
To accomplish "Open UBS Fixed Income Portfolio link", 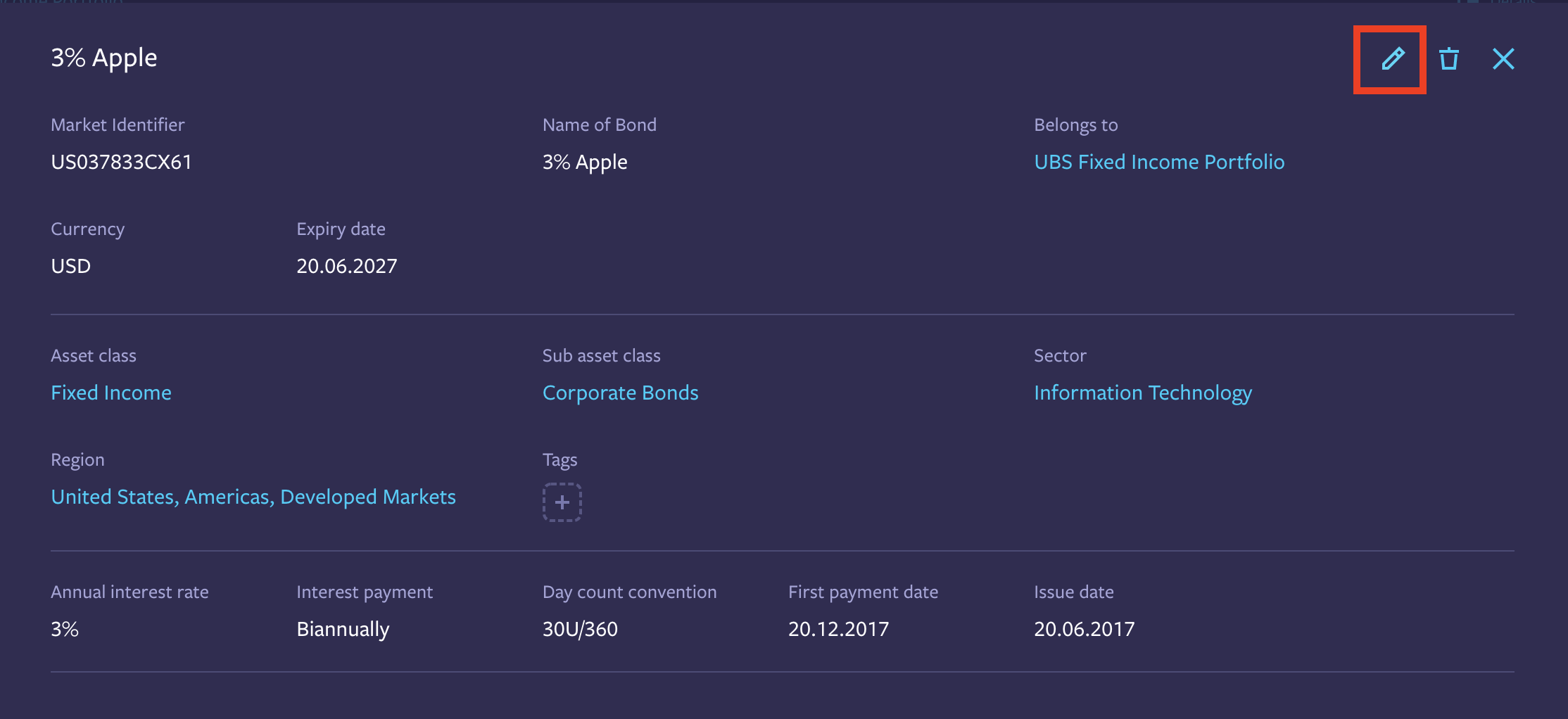I will [x=1159, y=162].
